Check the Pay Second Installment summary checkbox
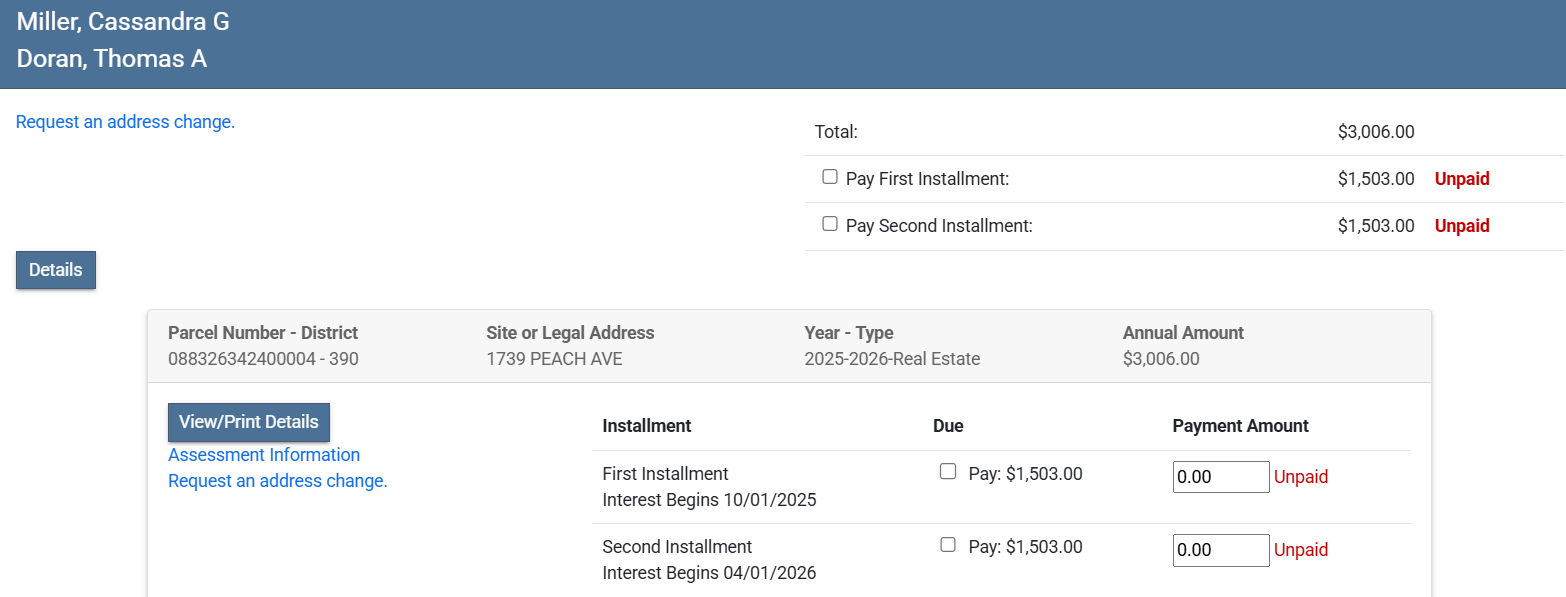Screen dimensions: 1566x597 (x=829, y=224)
